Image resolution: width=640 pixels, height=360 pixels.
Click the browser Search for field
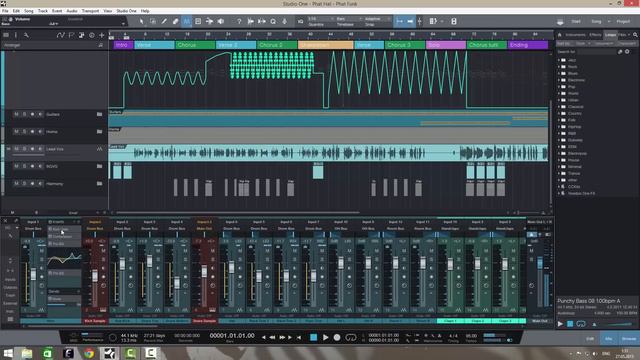(597, 52)
